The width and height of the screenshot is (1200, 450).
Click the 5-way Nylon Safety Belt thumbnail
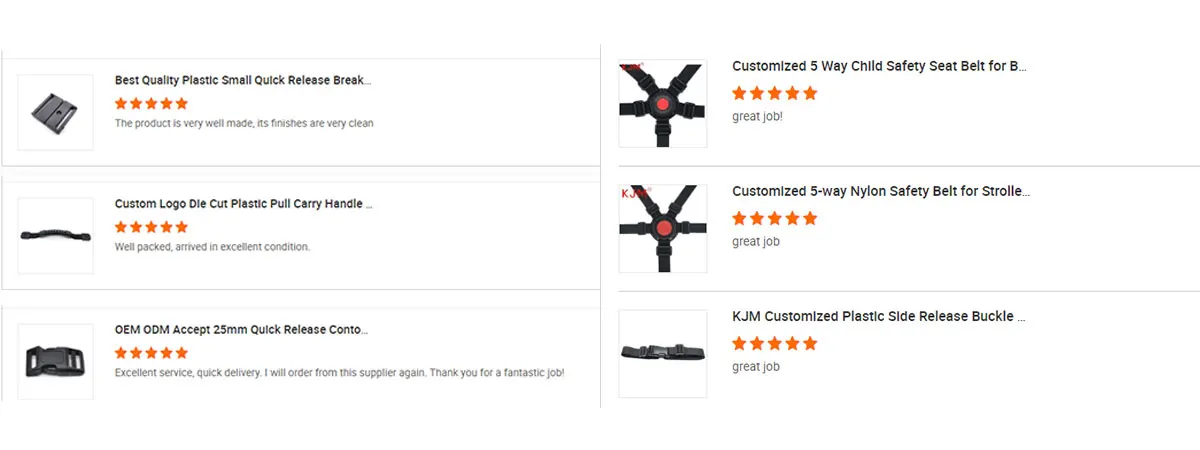pos(662,229)
